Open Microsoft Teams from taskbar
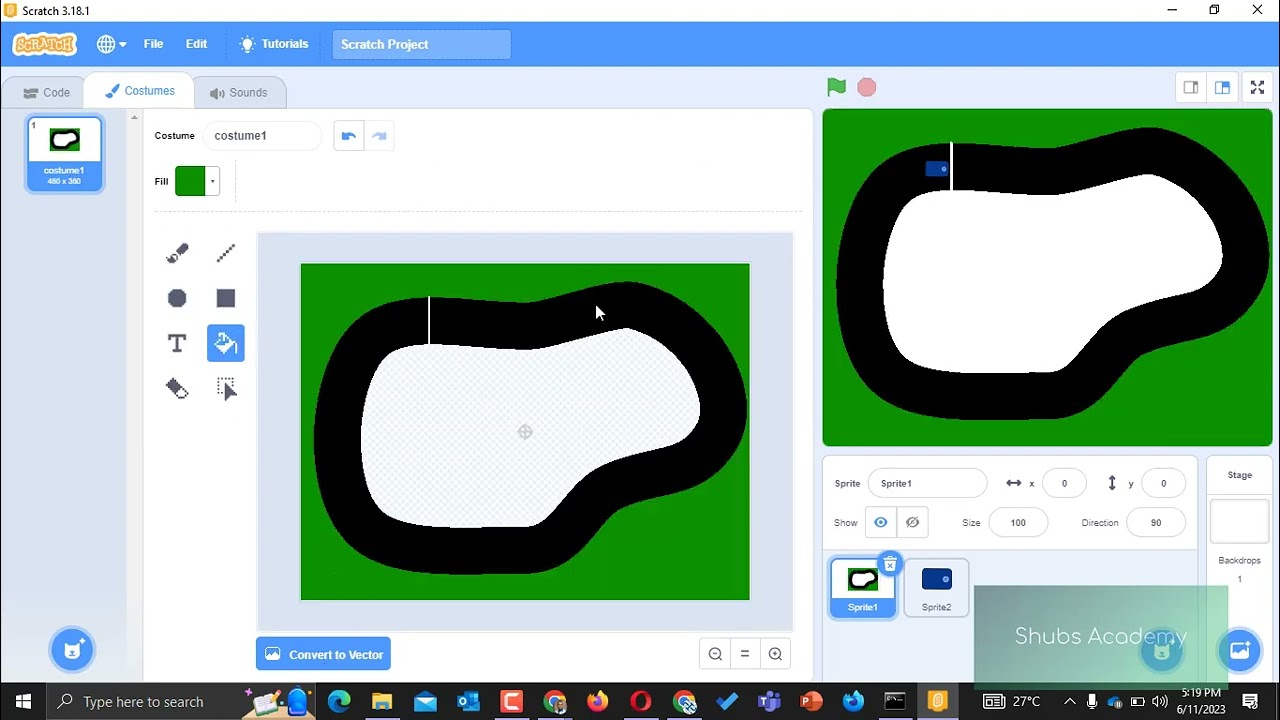1280x720 pixels. (x=769, y=701)
